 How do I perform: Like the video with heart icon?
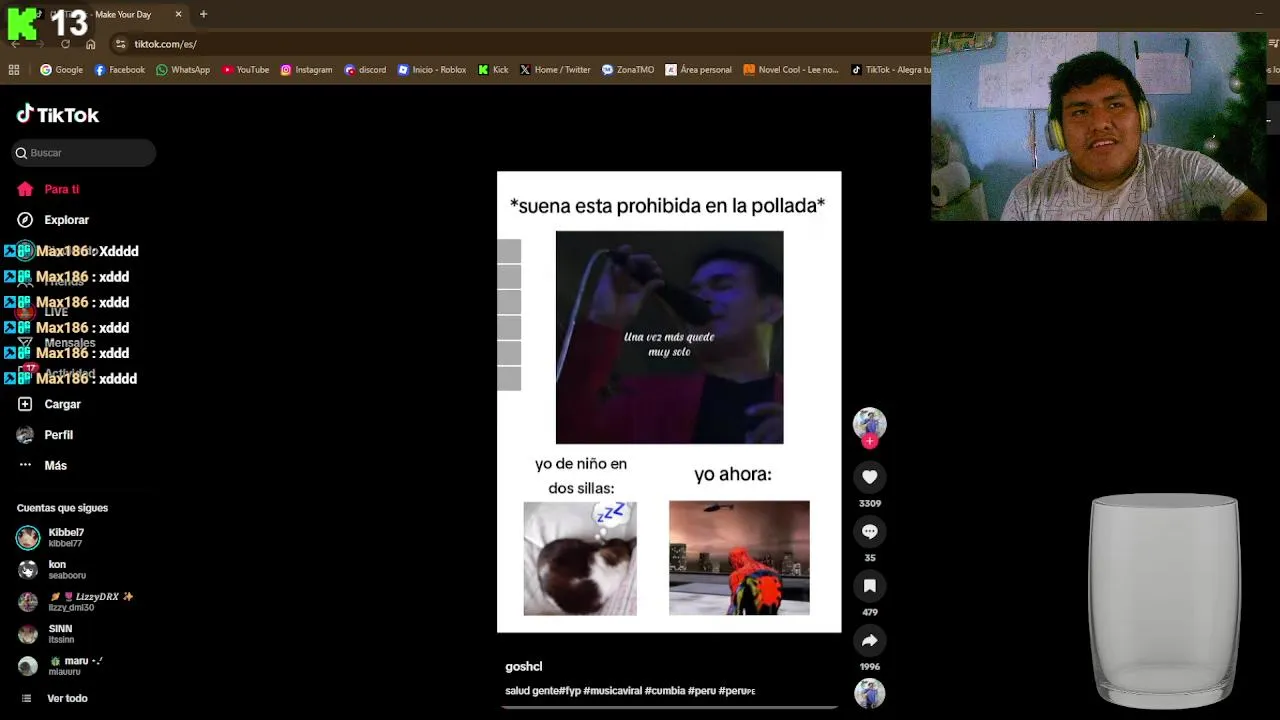pyautogui.click(x=870, y=477)
